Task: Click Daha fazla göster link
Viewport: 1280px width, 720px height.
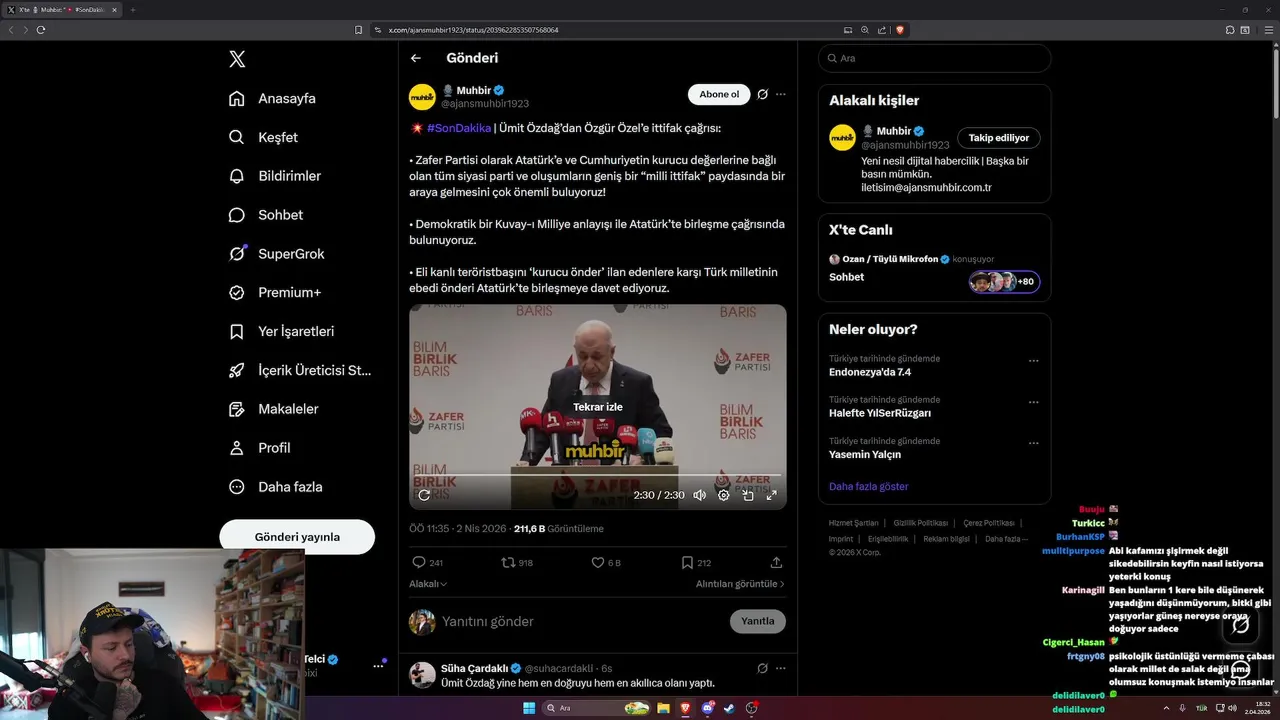Action: [869, 487]
